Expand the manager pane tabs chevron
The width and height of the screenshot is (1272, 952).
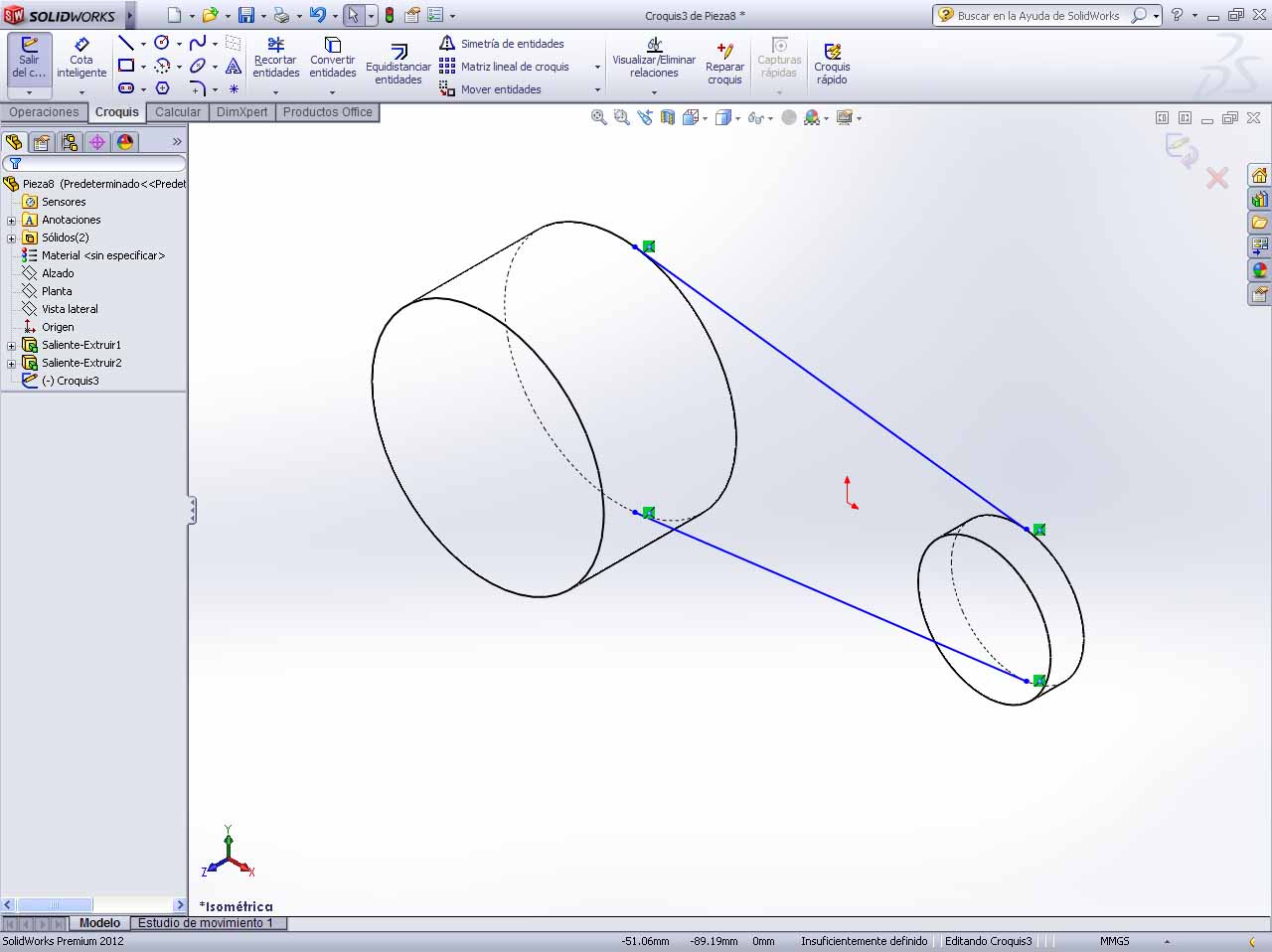[x=178, y=142]
